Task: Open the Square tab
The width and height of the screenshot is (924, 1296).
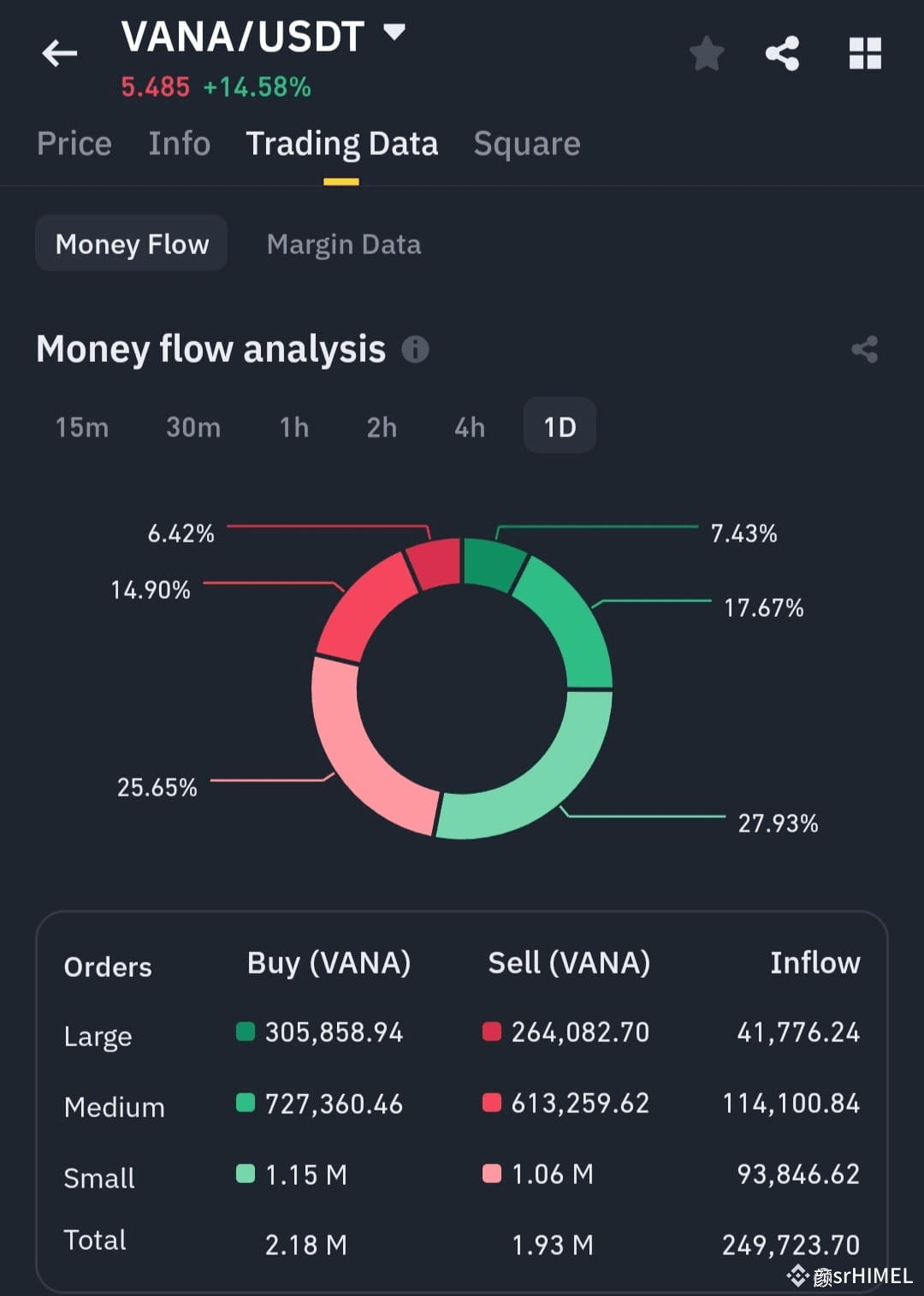Action: [526, 144]
